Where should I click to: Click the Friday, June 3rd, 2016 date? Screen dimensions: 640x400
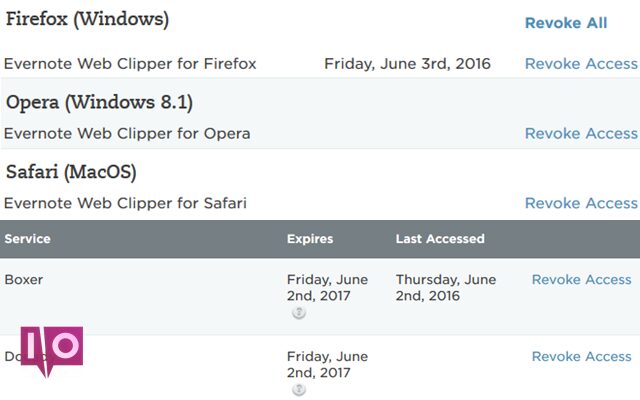(407, 64)
